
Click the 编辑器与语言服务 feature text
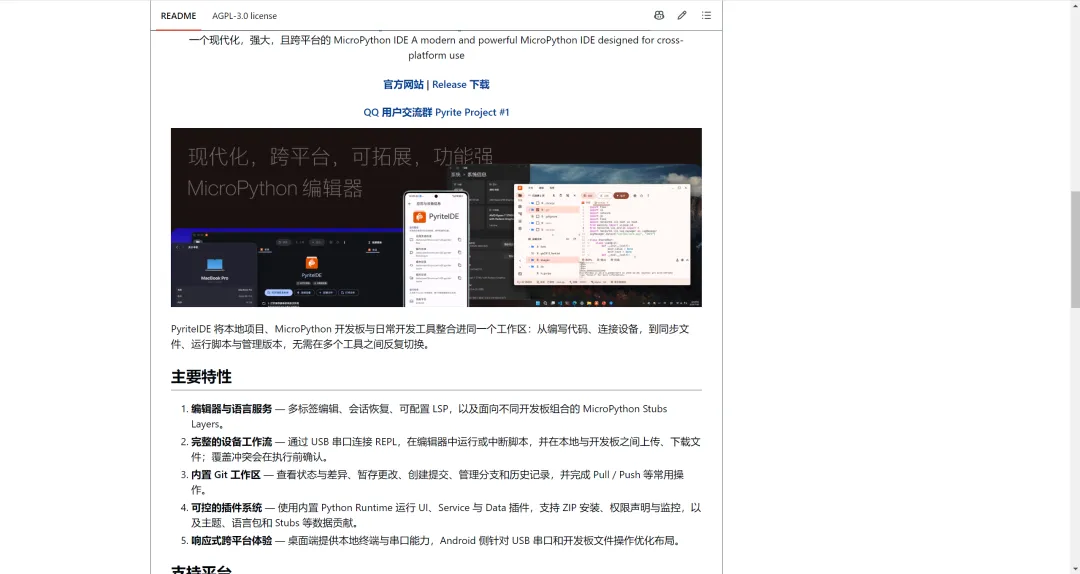(231, 409)
